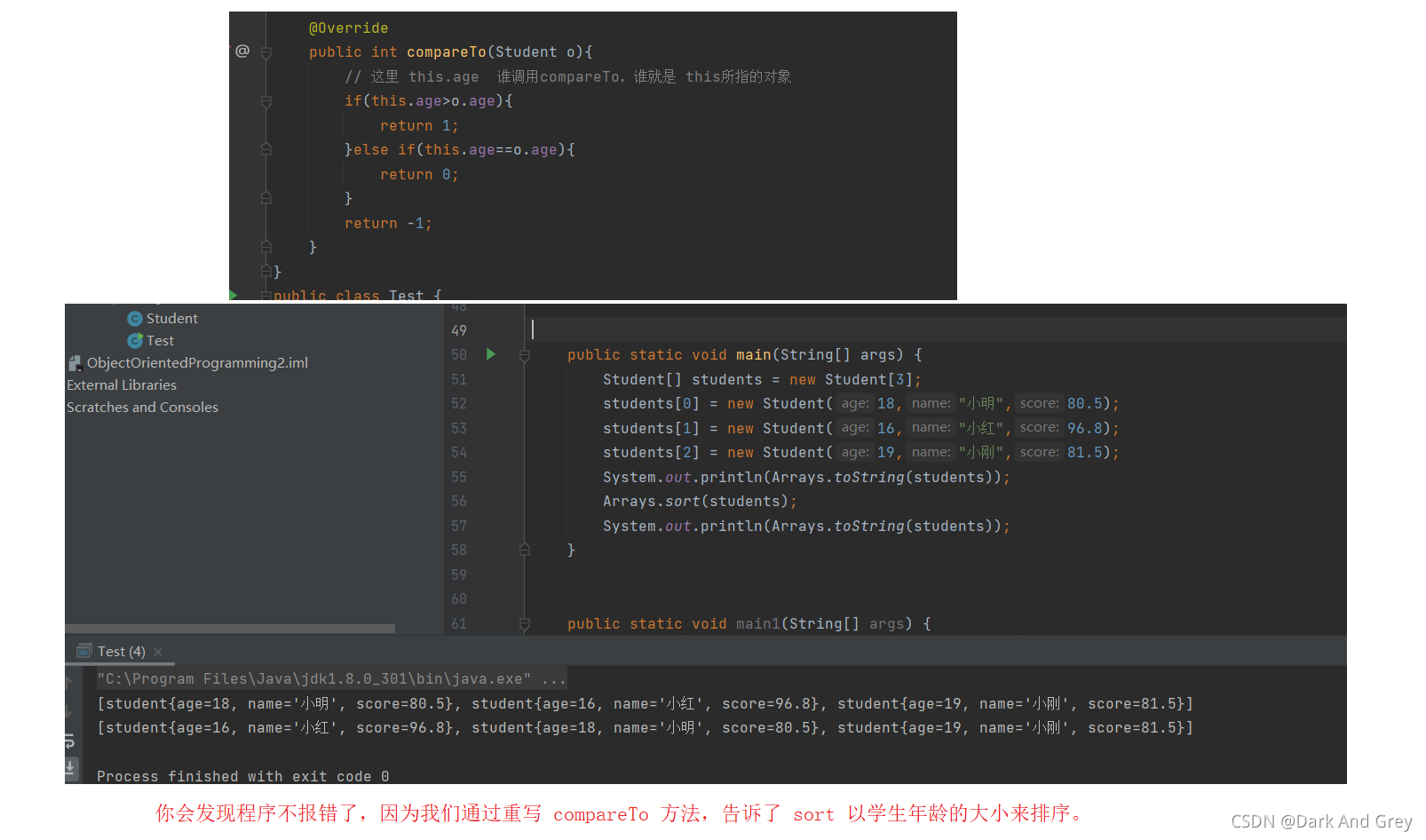Click line number 49 in the gutter

click(459, 330)
